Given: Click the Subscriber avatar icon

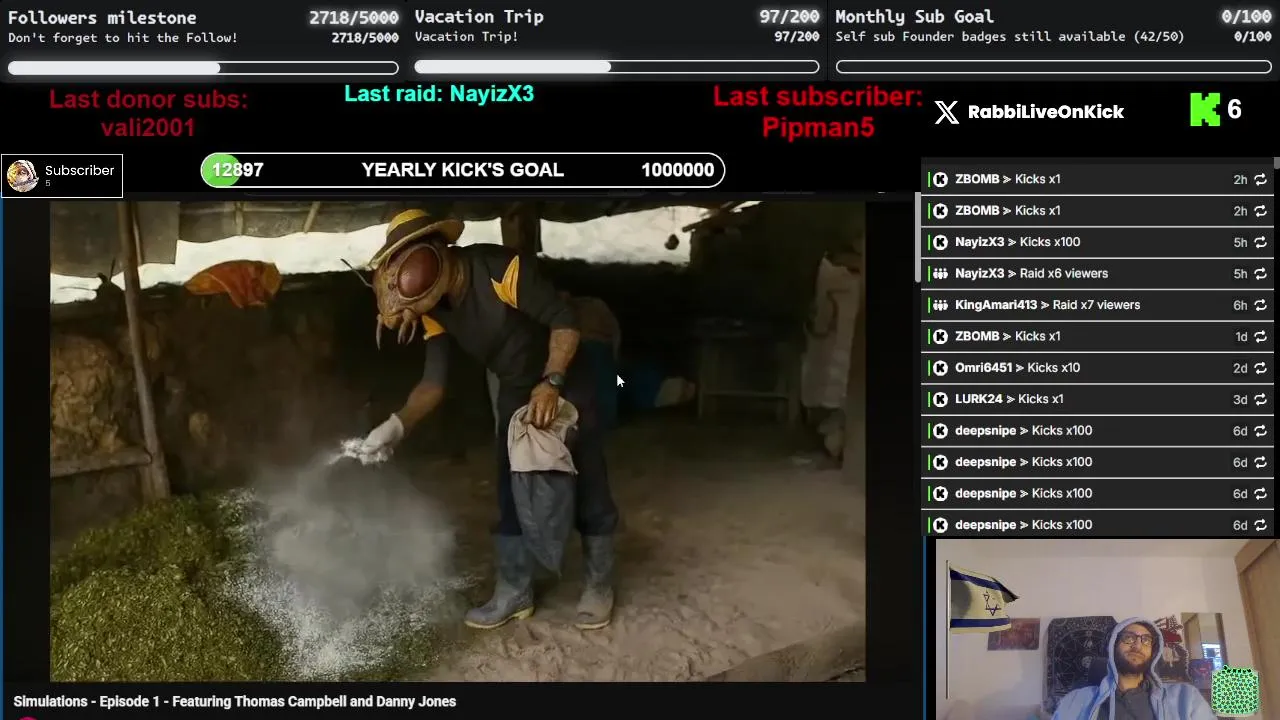Looking at the screenshot, I should pyautogui.click(x=22, y=175).
